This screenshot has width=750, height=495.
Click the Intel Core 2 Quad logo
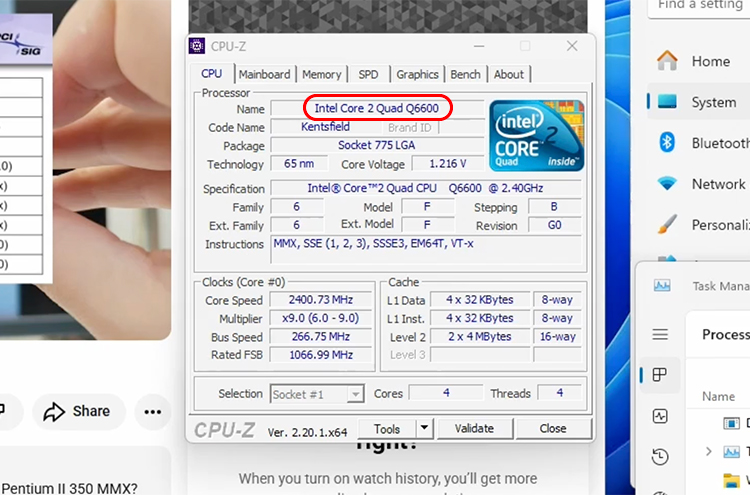coord(536,136)
